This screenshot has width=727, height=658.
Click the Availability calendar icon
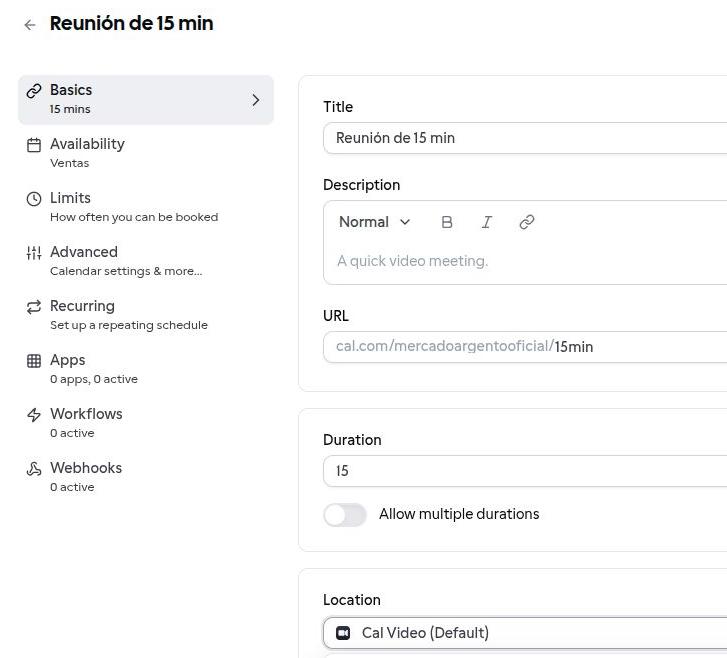[34, 144]
